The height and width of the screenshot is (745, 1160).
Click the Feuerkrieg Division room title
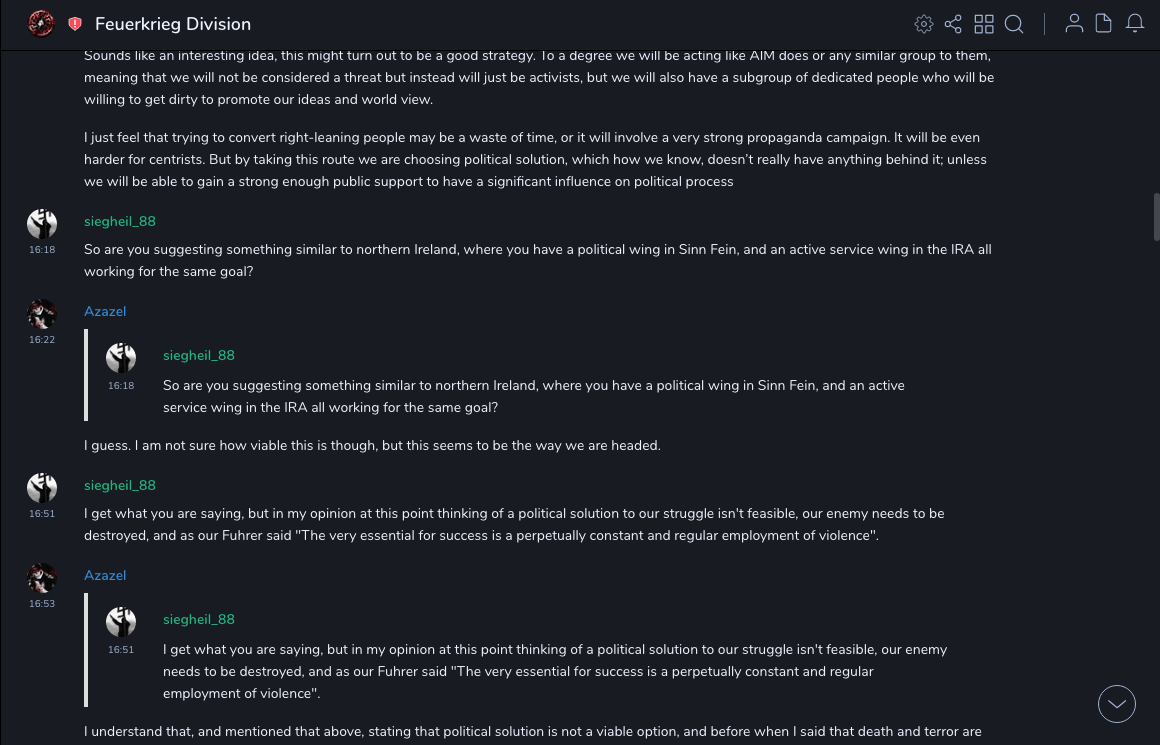pos(173,24)
